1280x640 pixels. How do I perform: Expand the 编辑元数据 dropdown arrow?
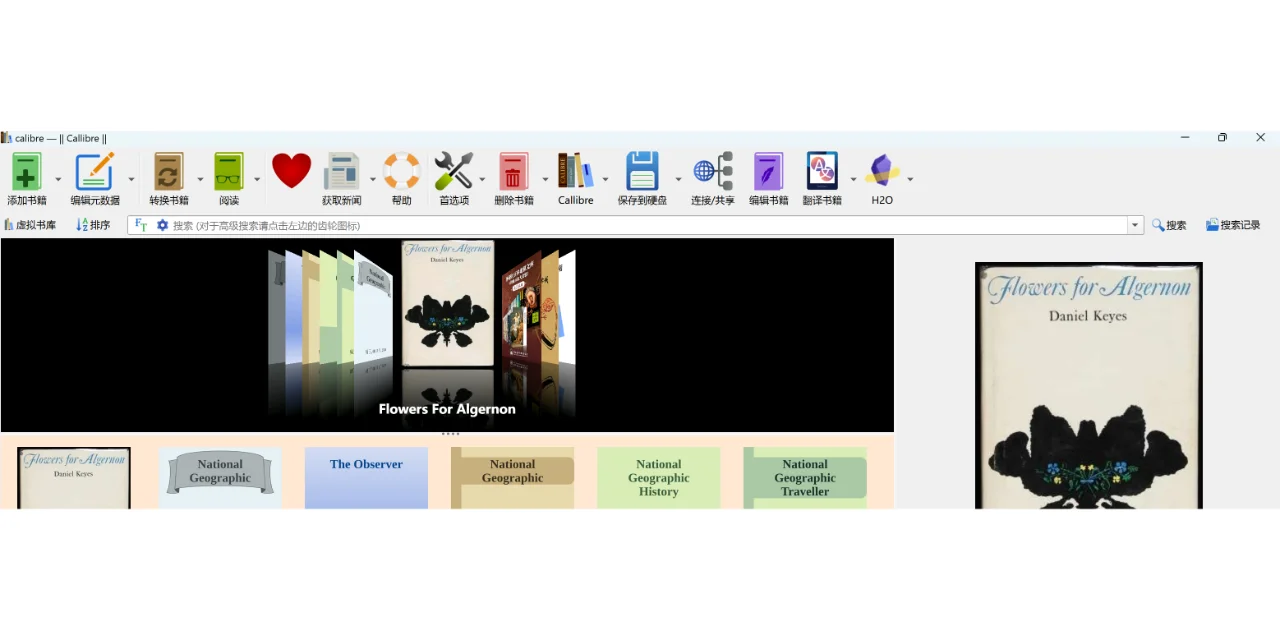point(131,180)
